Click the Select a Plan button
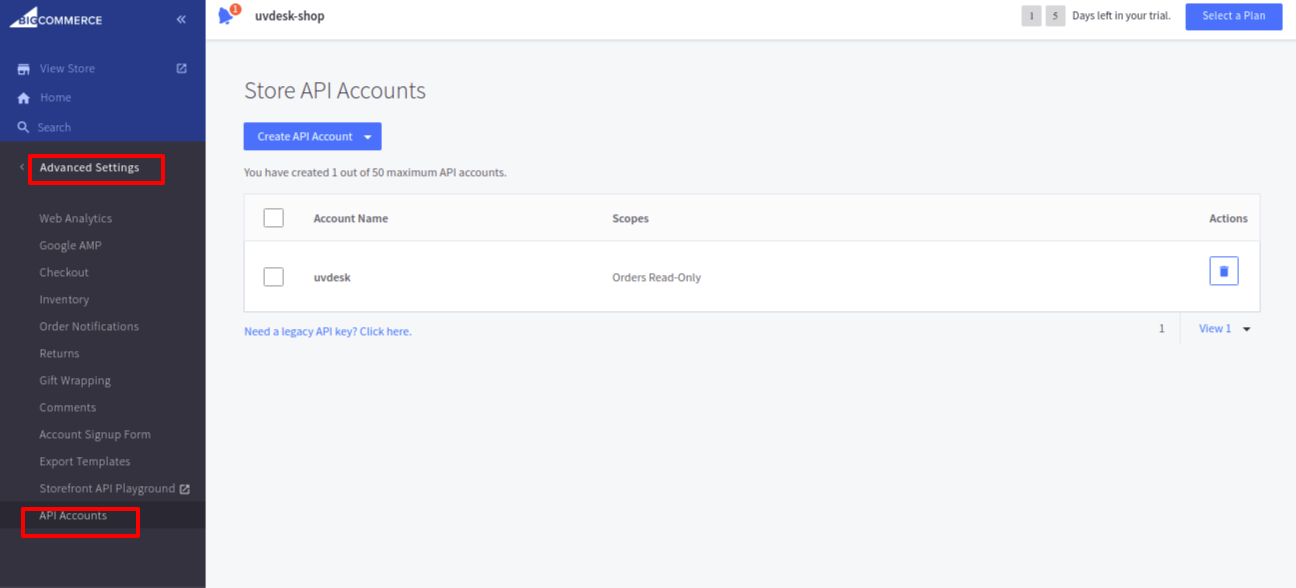 coord(1234,16)
